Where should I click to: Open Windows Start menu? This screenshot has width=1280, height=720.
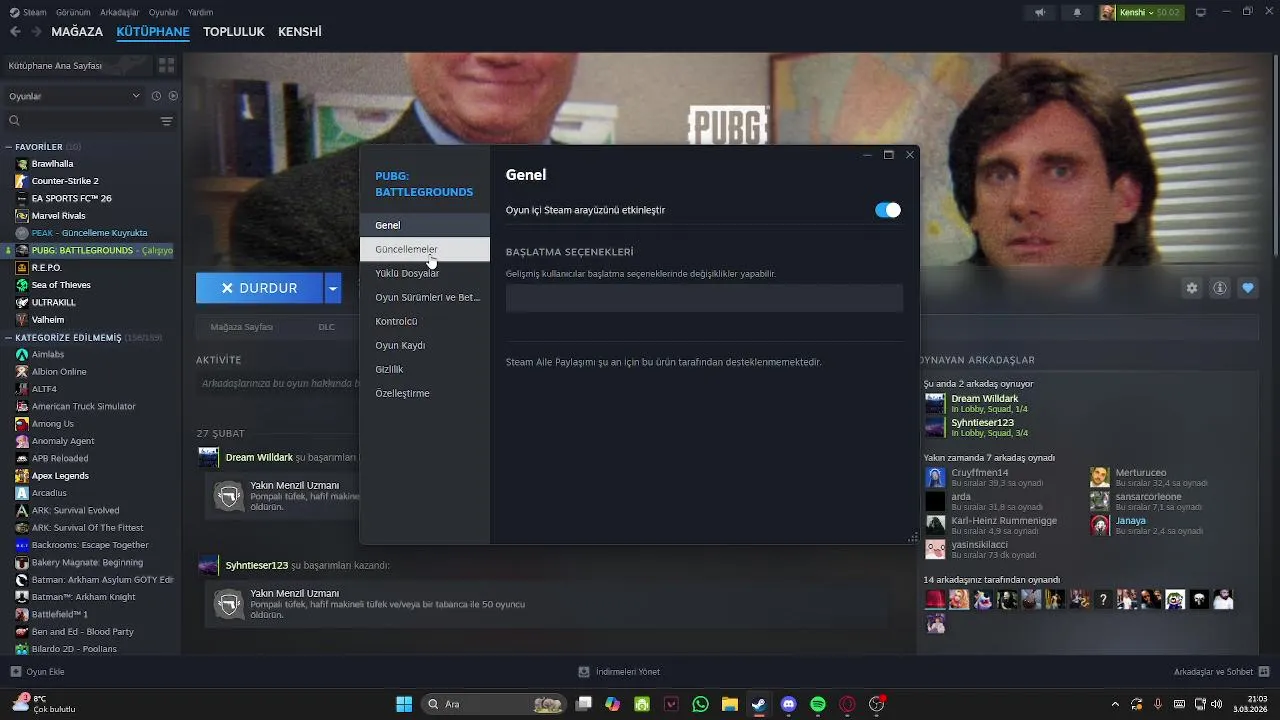404,704
